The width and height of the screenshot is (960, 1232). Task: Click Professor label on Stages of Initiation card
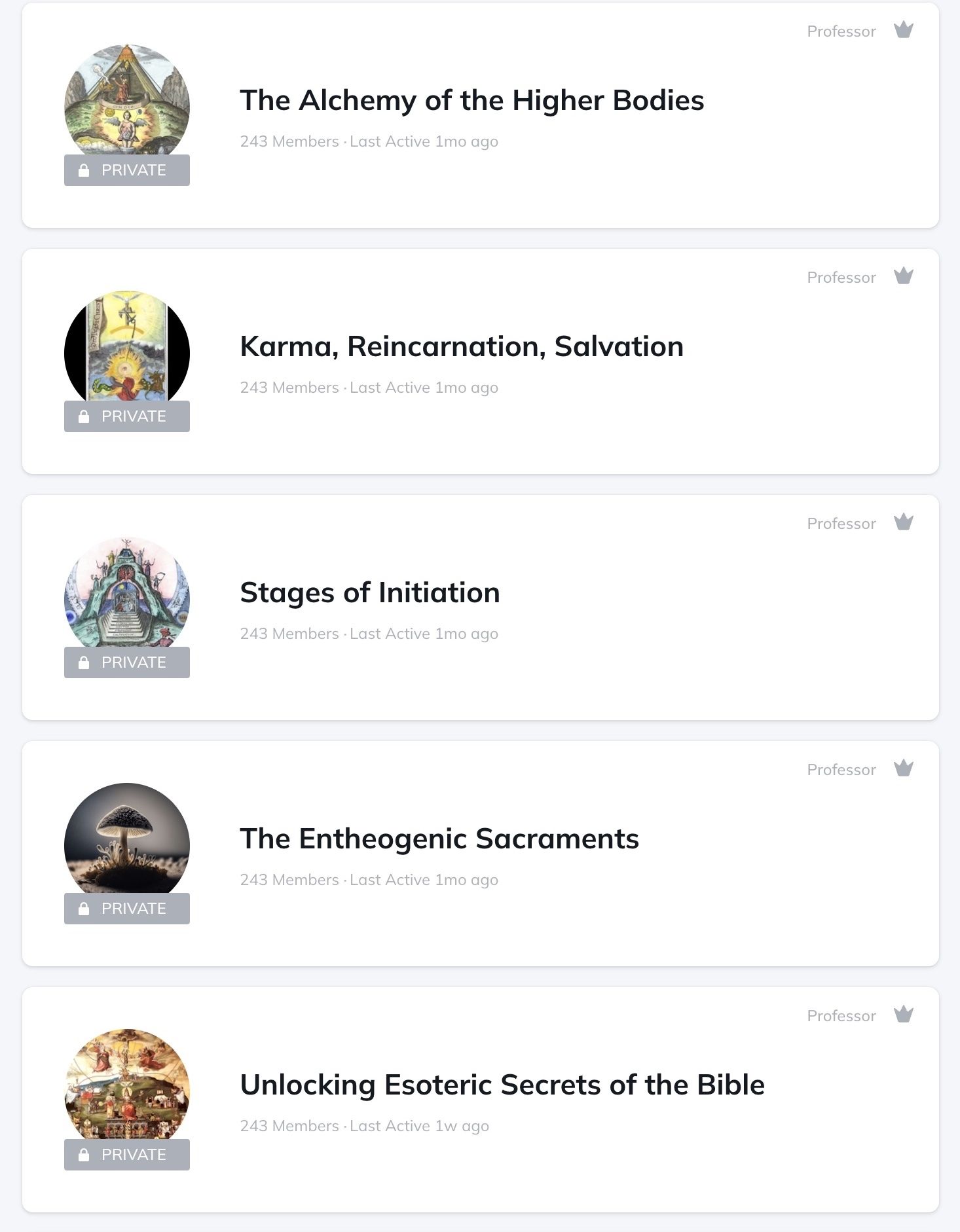841,524
